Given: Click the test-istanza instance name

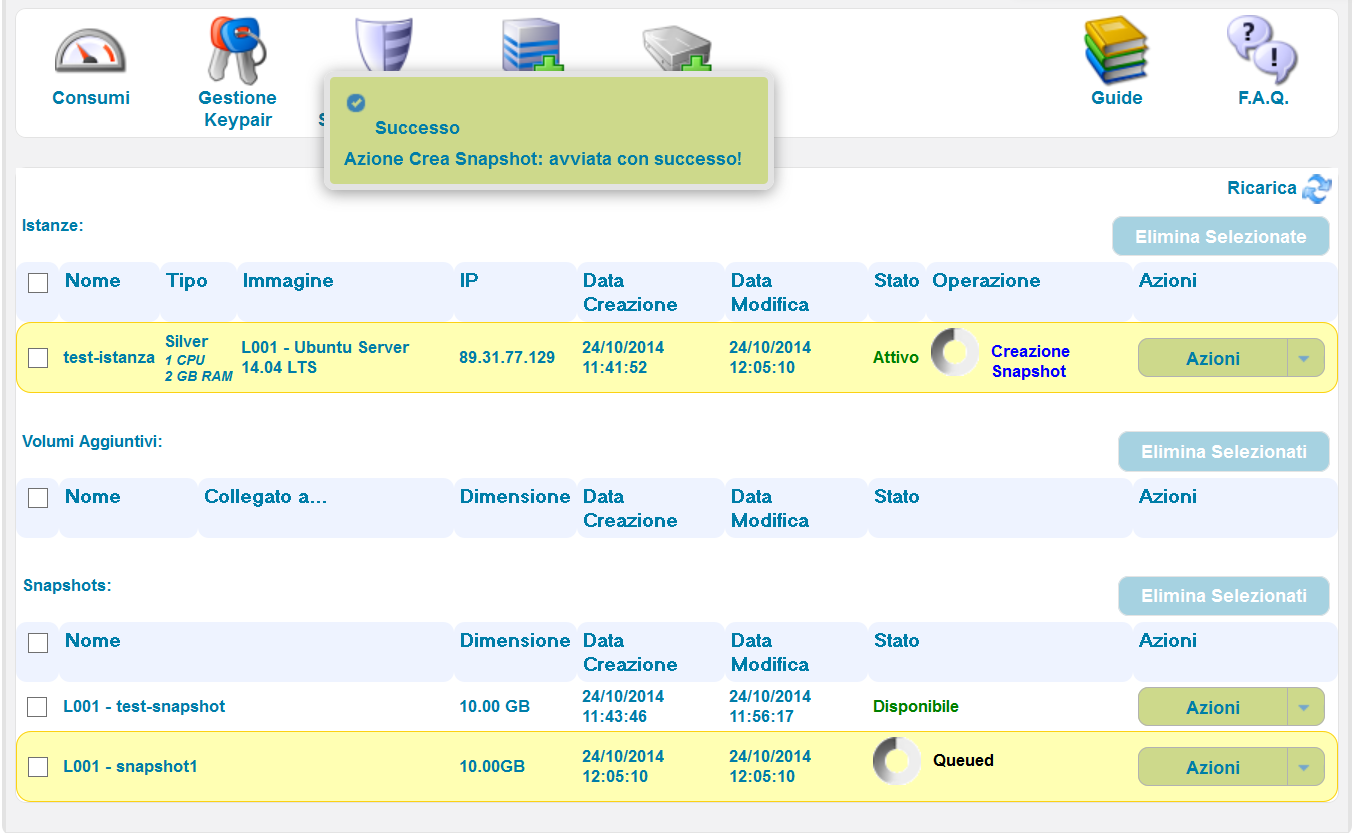Looking at the screenshot, I should [x=109, y=357].
